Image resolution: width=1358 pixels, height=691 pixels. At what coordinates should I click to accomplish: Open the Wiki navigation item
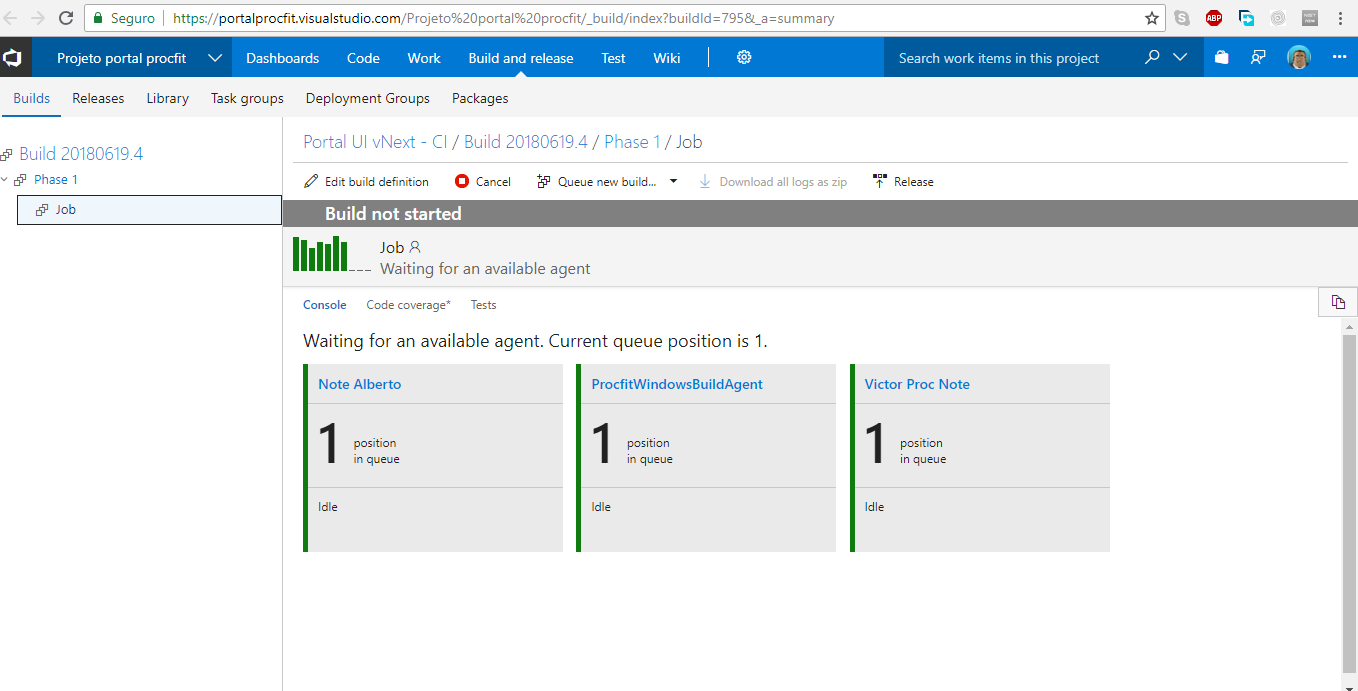666,57
